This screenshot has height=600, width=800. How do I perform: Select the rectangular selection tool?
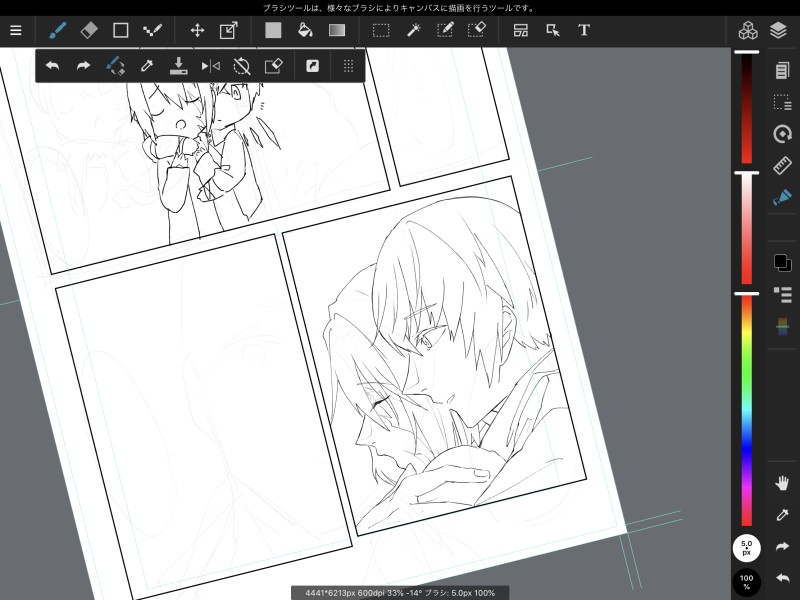381,31
